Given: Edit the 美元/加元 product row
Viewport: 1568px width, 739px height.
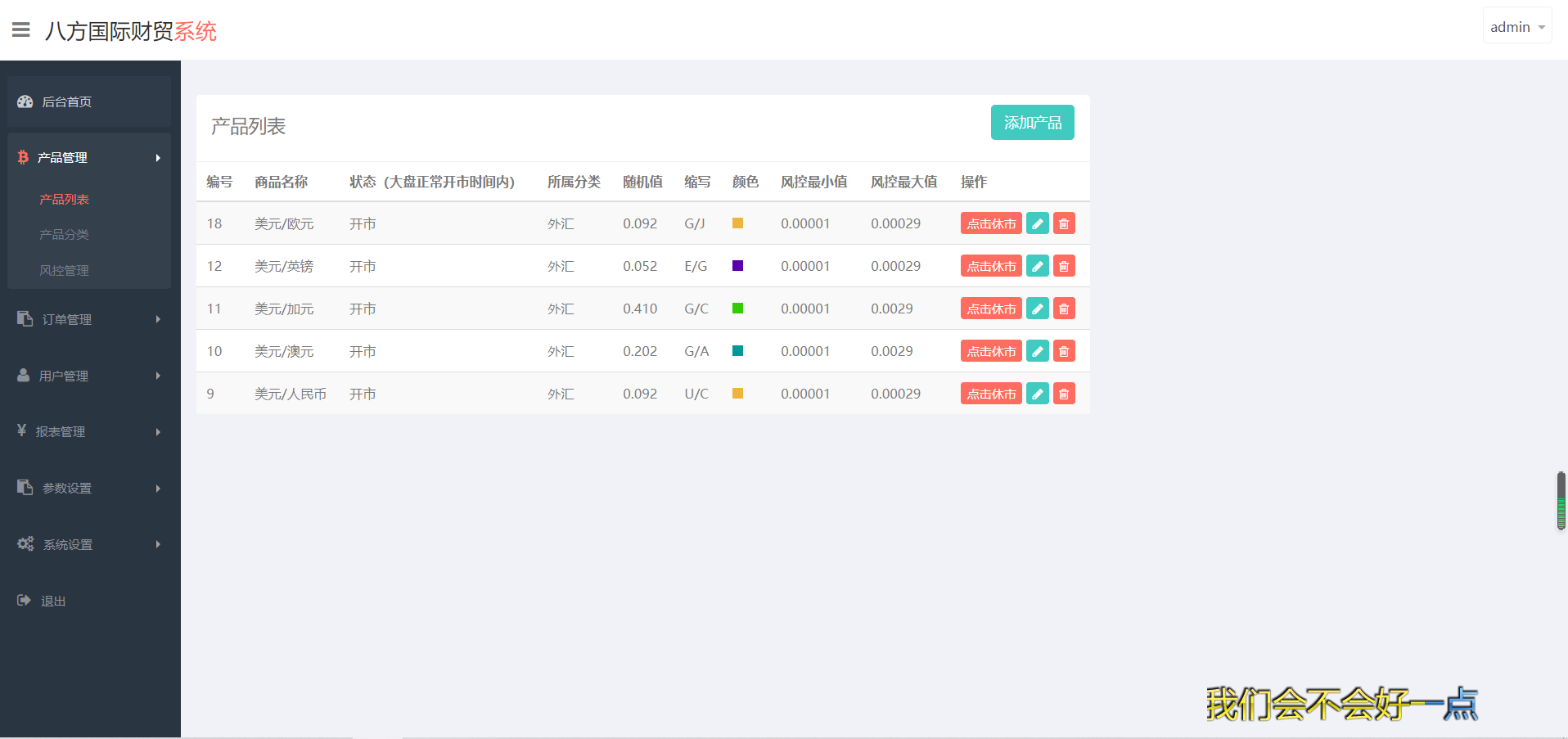Looking at the screenshot, I should click(1037, 309).
